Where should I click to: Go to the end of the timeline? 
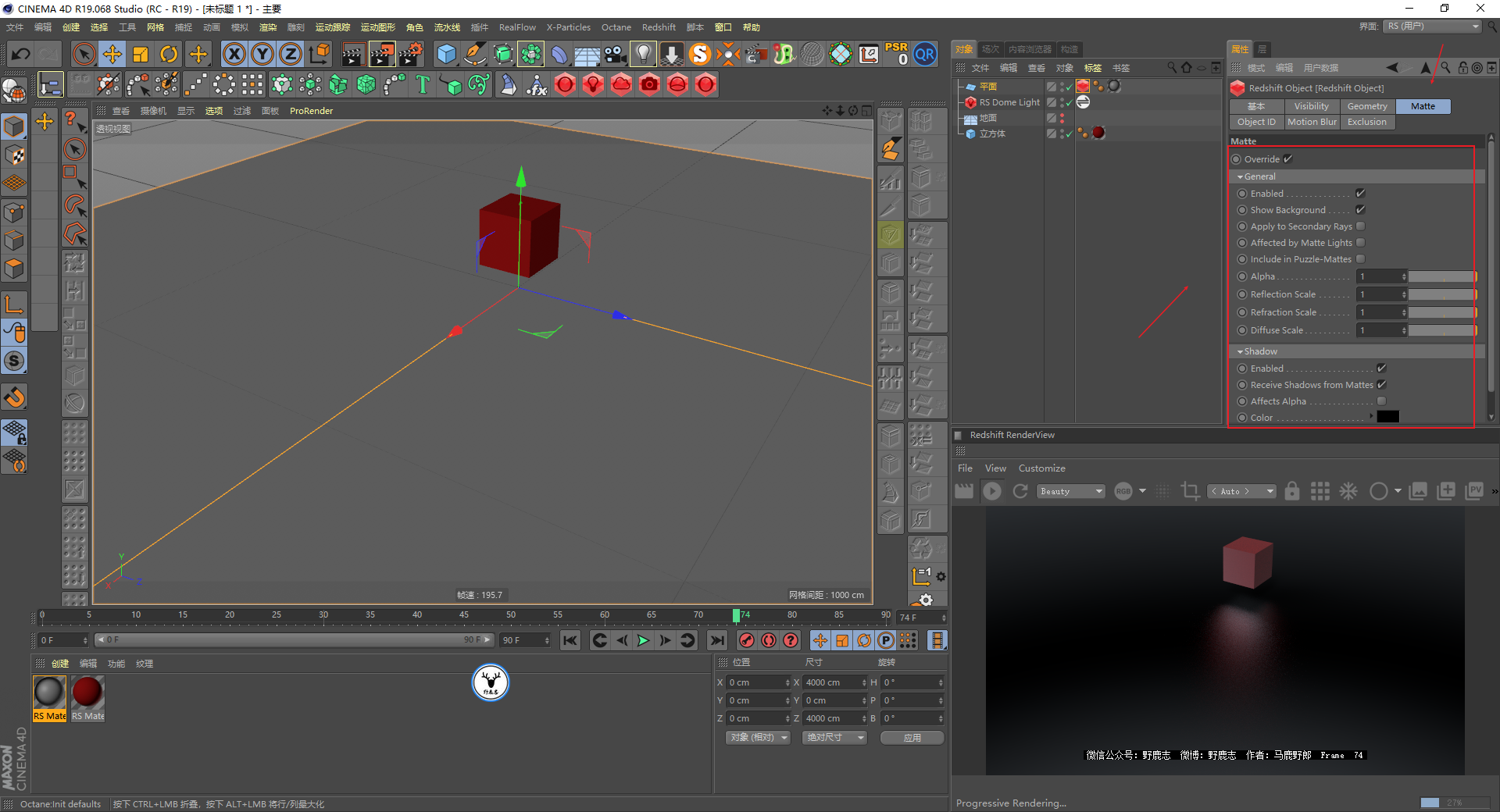point(716,641)
